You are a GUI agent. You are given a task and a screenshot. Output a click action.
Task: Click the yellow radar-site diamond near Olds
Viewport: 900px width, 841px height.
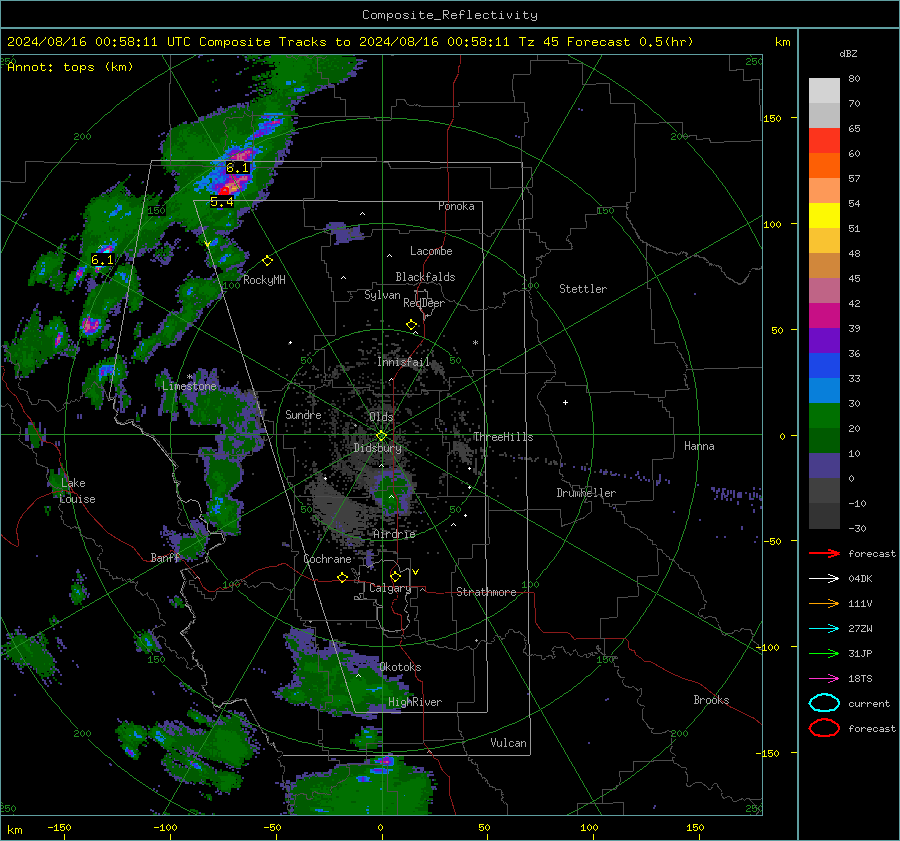click(381, 436)
